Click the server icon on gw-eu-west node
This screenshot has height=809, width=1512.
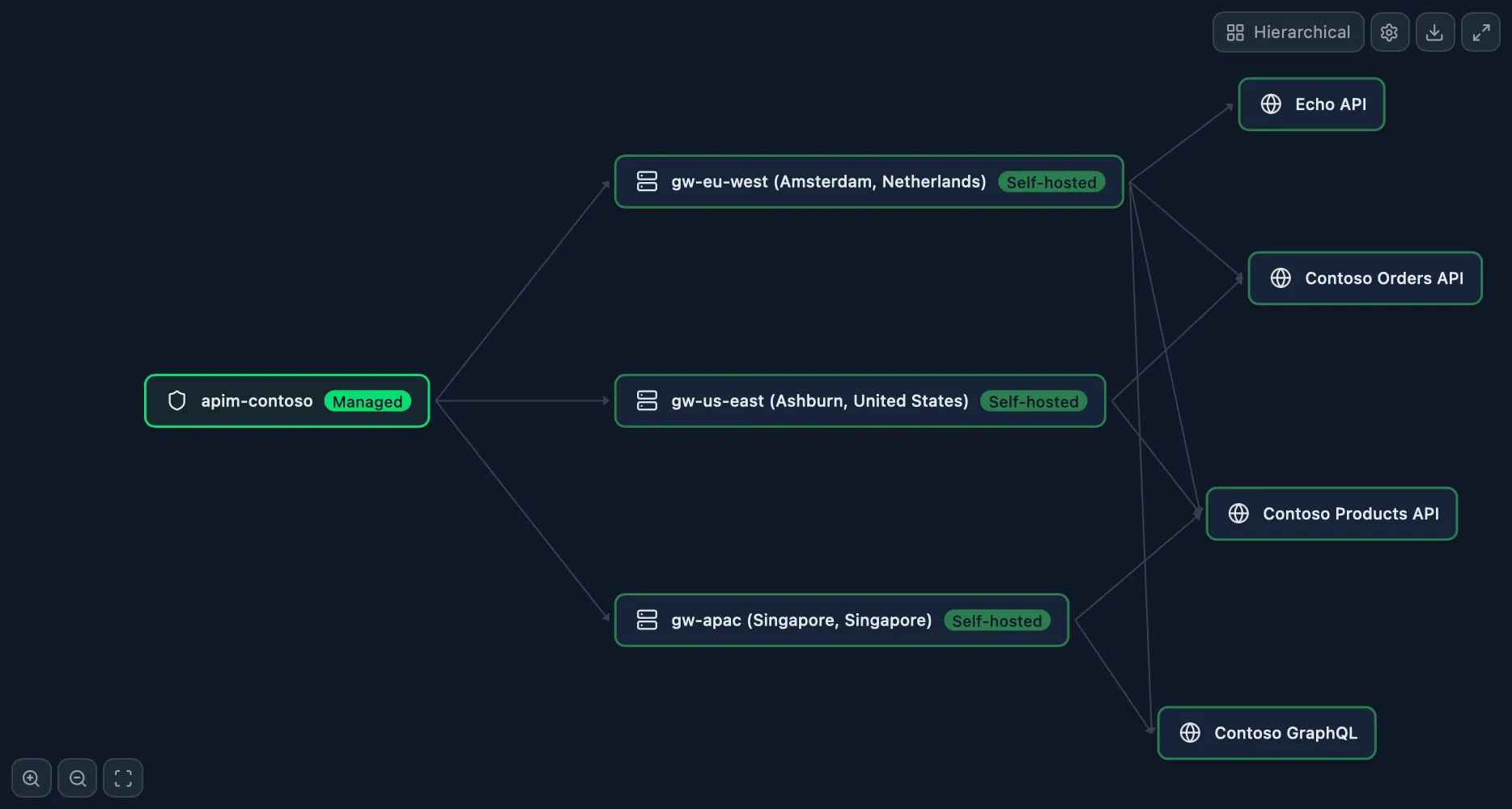(x=647, y=181)
